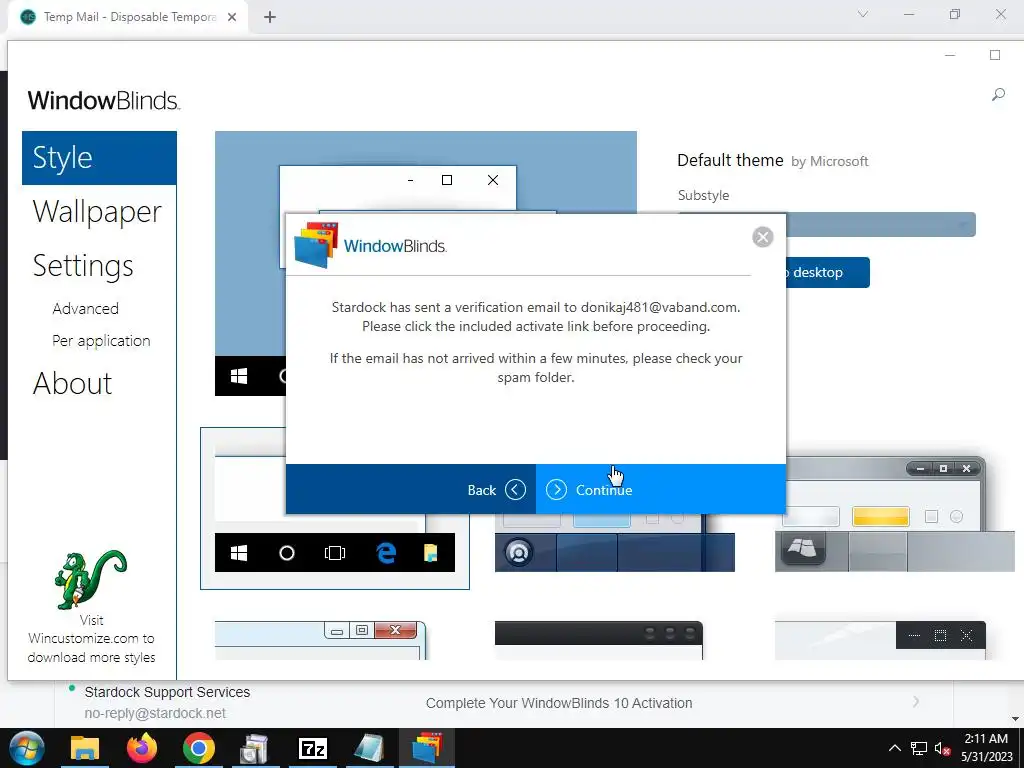Open a new browser tab
This screenshot has height=768, width=1024.
(270, 17)
